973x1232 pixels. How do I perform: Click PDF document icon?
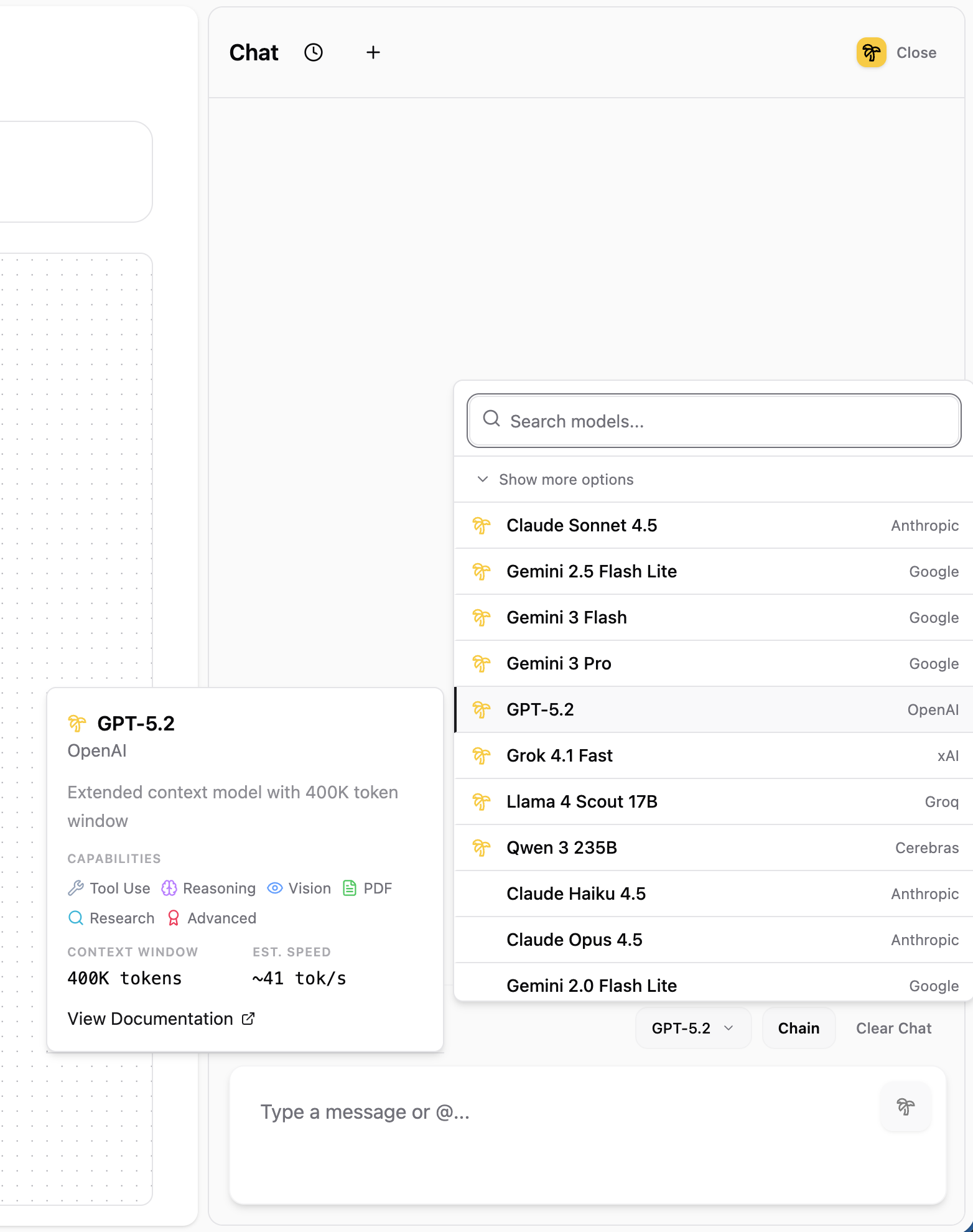(350, 888)
